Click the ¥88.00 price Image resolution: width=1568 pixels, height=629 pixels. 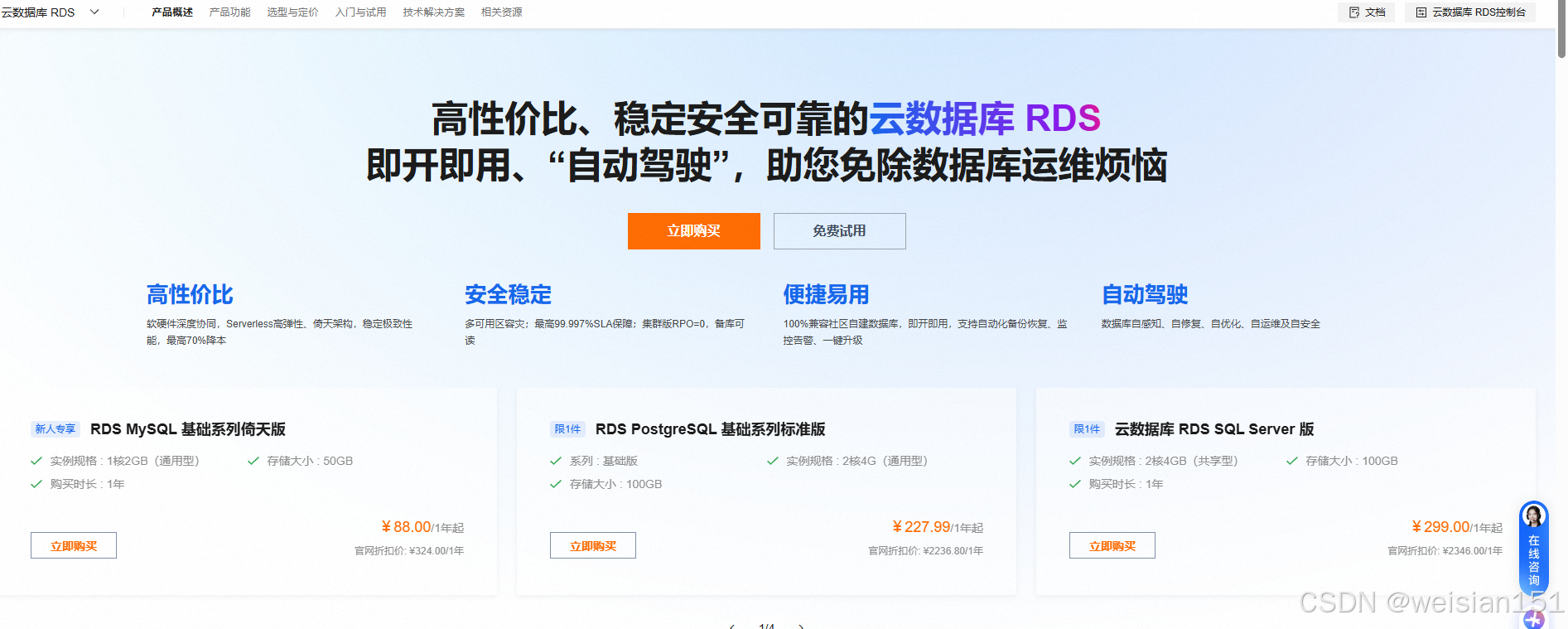pyautogui.click(x=406, y=527)
